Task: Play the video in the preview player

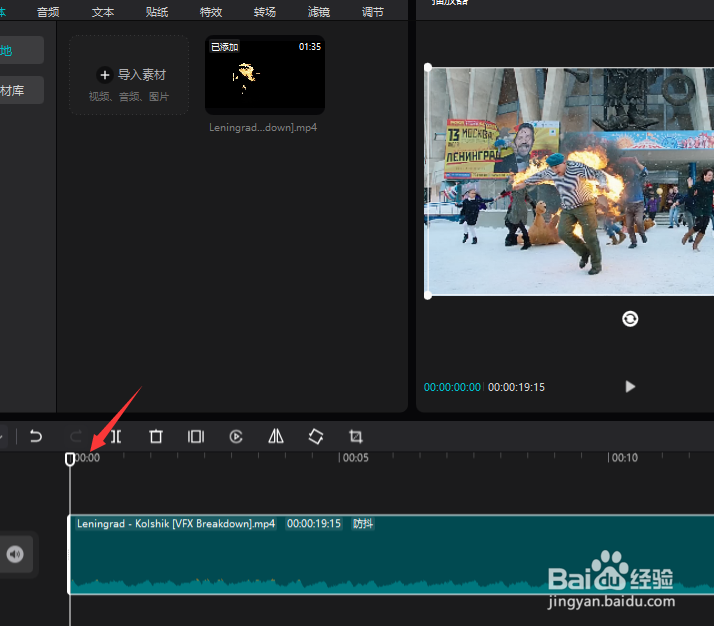Action: tap(630, 387)
